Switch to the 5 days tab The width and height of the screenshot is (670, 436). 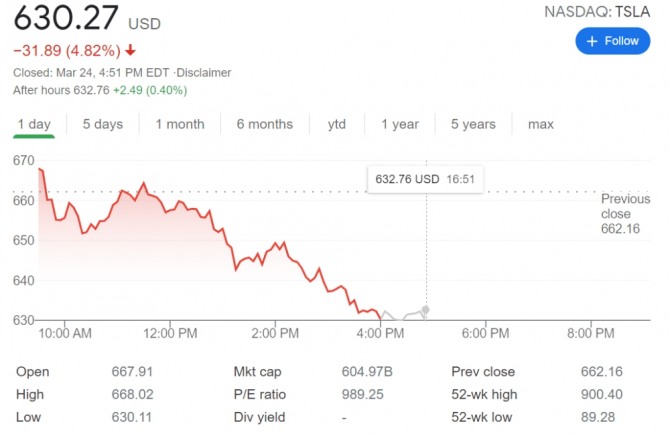coord(103,124)
